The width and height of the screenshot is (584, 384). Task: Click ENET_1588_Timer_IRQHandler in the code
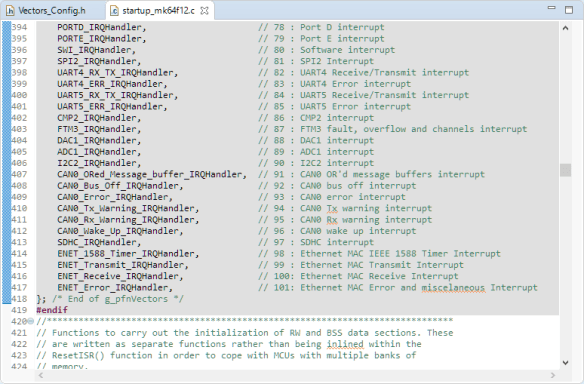[126, 254]
